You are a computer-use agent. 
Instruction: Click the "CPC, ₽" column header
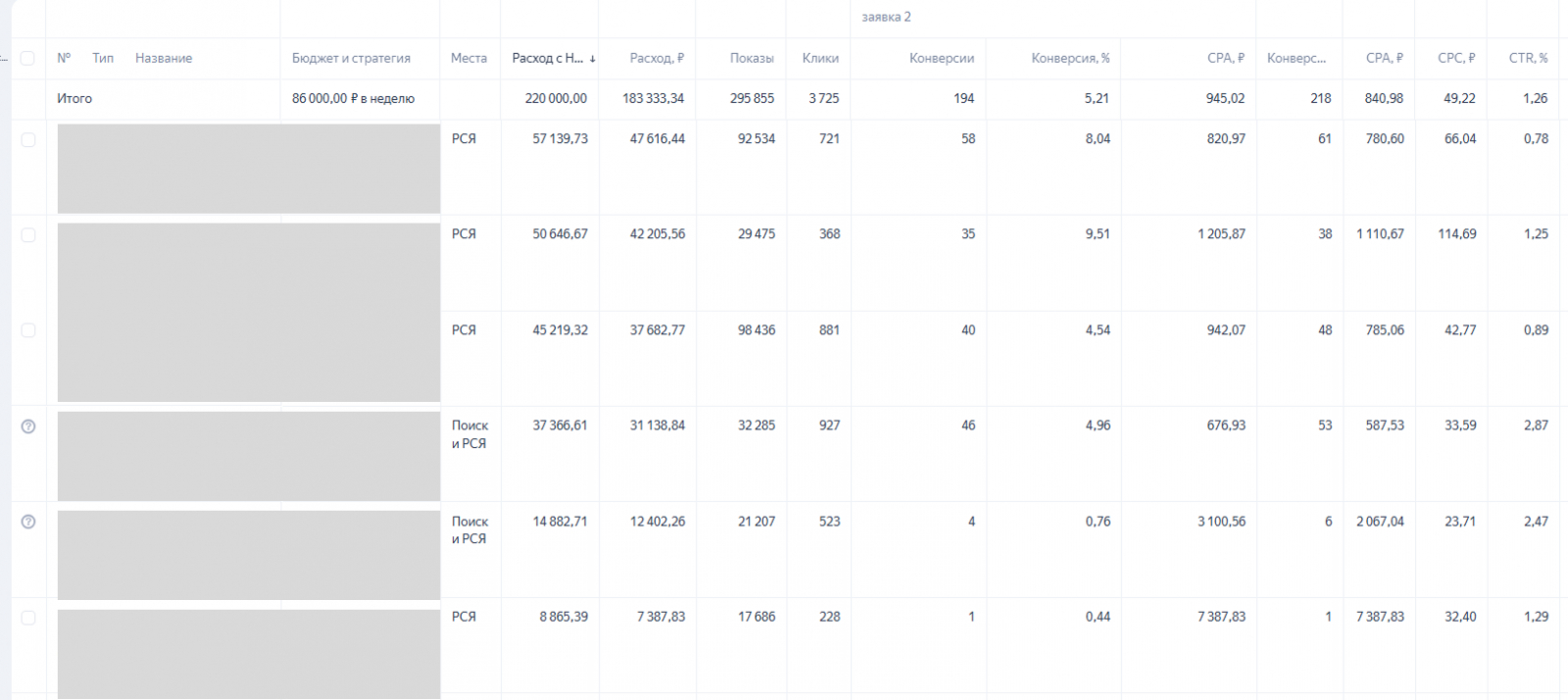pyautogui.click(x=1456, y=58)
